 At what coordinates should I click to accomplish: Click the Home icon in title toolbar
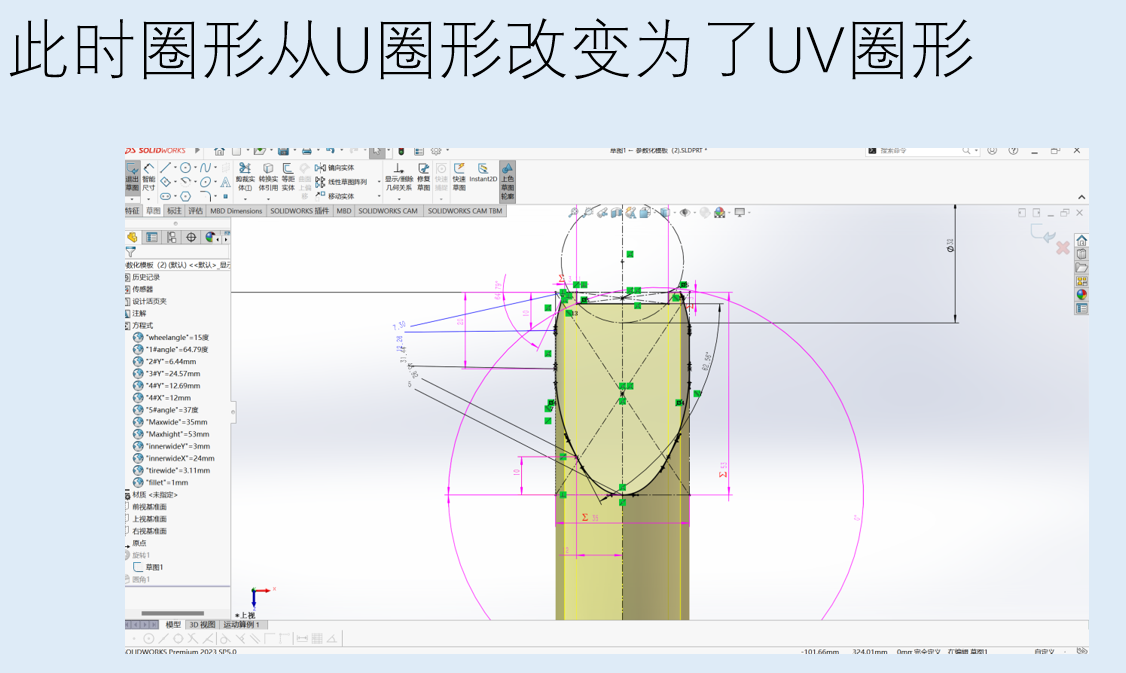(x=220, y=151)
